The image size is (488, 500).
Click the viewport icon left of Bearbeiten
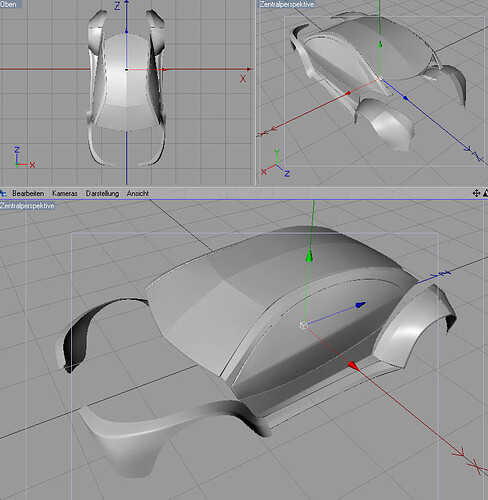pos(3,193)
